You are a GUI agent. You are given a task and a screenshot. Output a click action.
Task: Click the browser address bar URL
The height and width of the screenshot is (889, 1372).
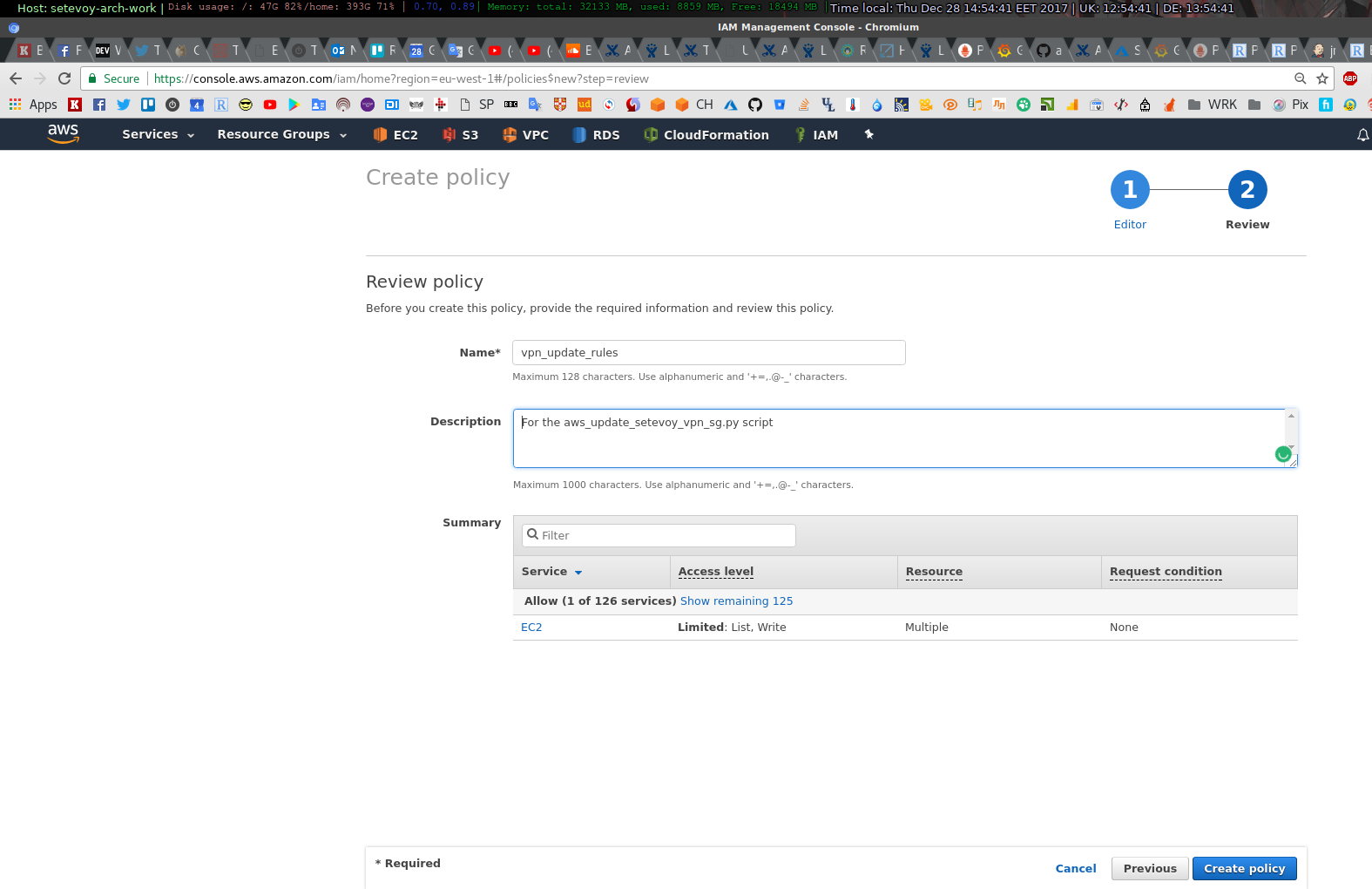click(x=402, y=78)
